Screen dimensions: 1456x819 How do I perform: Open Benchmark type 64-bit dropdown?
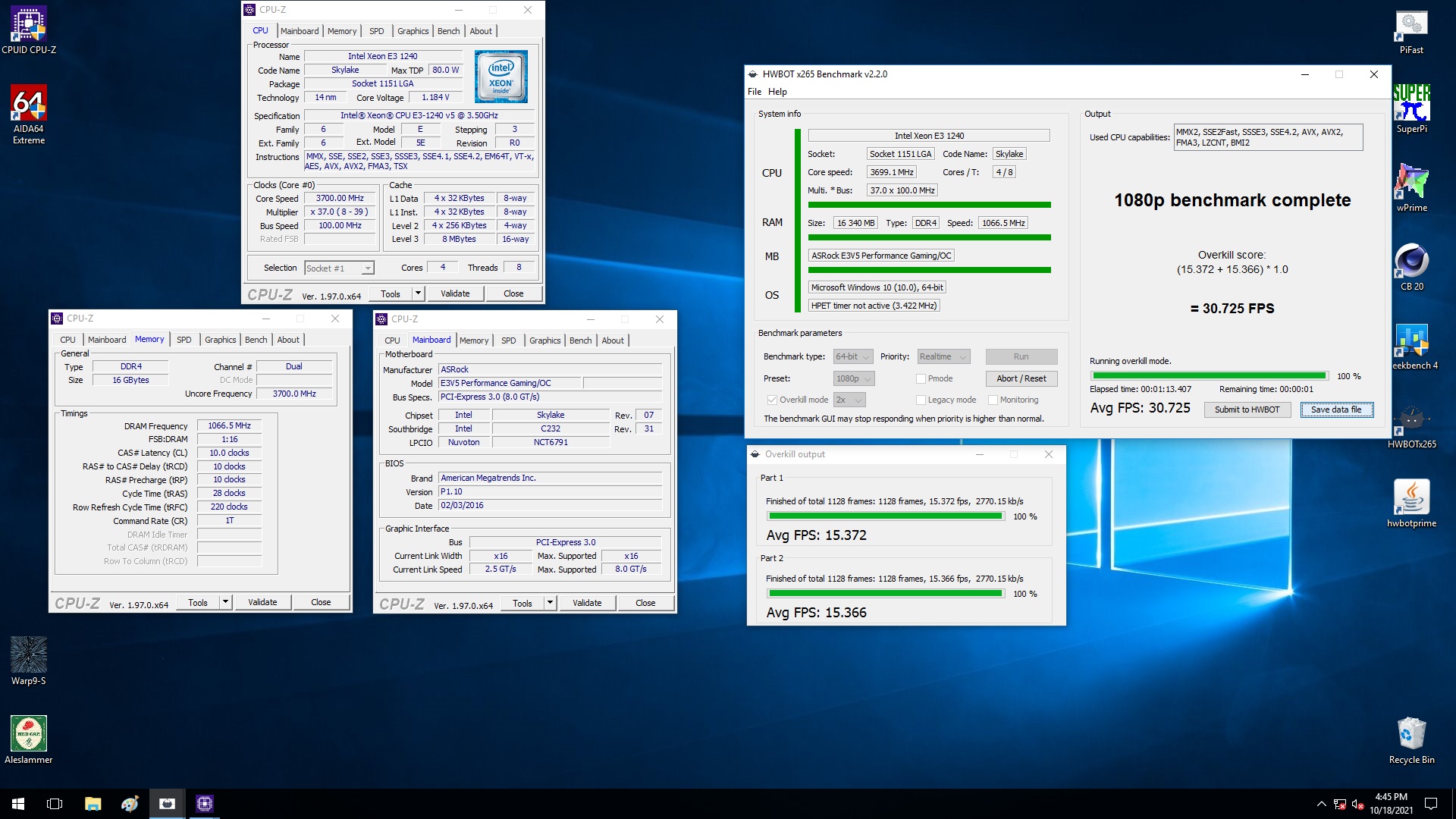click(853, 356)
